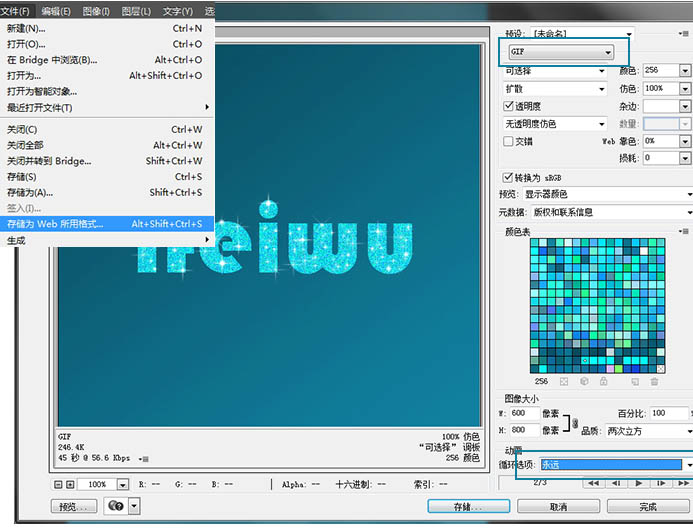Viewport: 693px width, 529px height.
Task: Click the browser preview globe icon
Action: click(x=116, y=506)
